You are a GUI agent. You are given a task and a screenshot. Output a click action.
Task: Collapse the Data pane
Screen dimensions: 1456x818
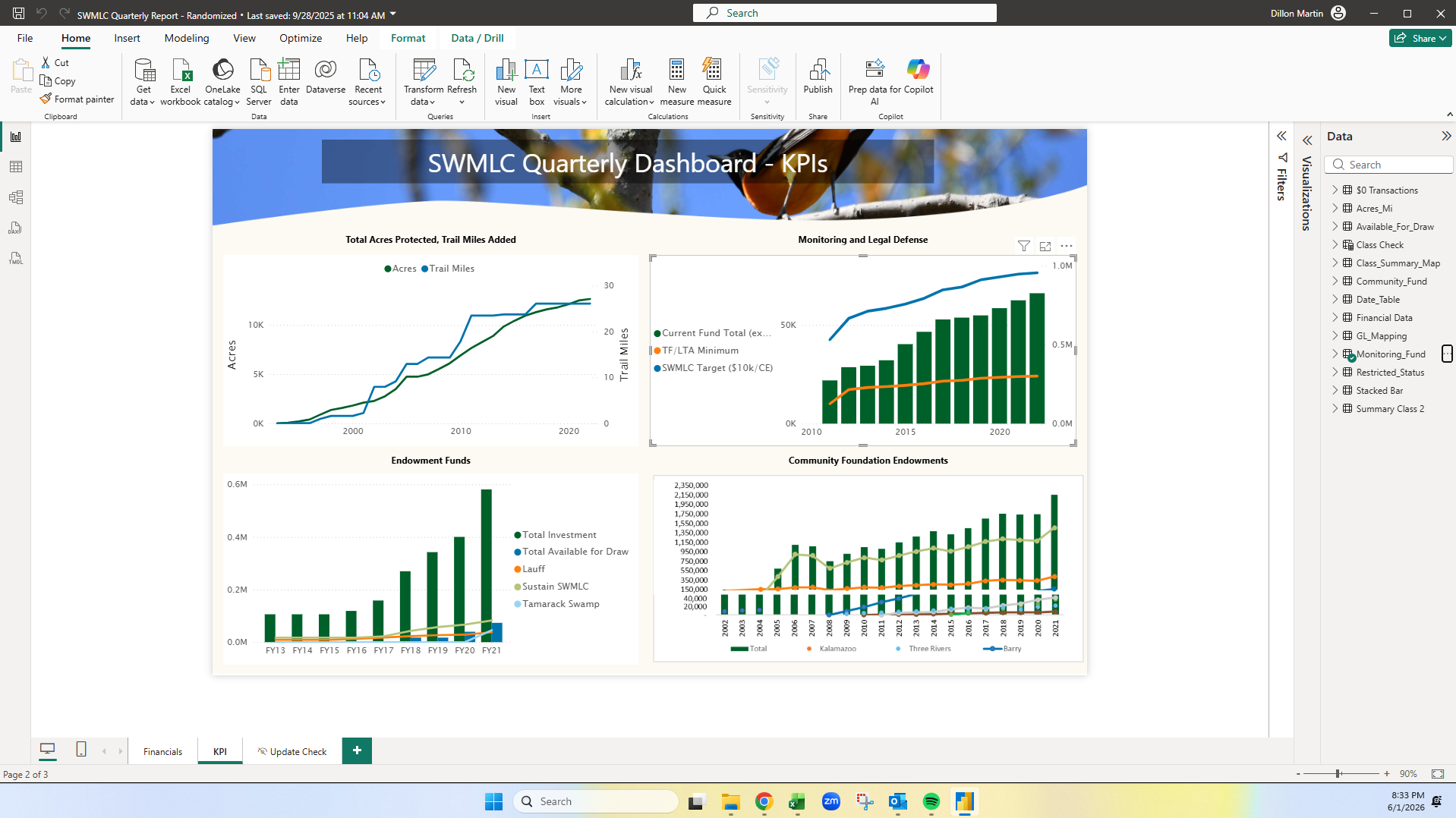1446,137
